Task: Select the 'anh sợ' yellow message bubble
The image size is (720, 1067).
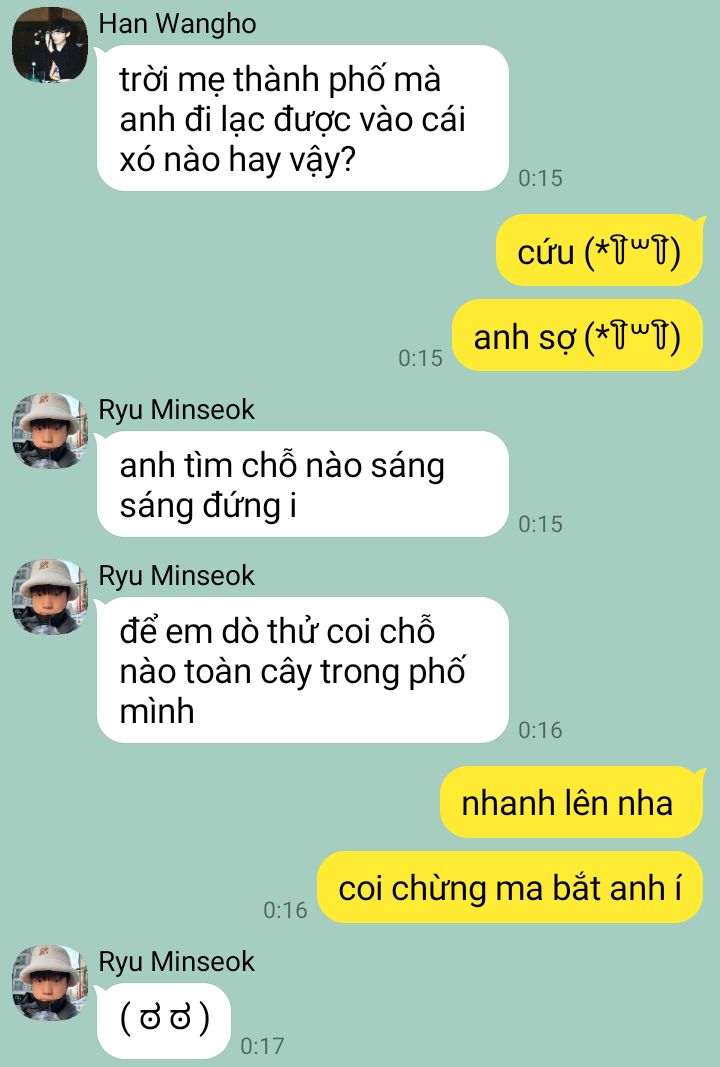Action: [578, 335]
